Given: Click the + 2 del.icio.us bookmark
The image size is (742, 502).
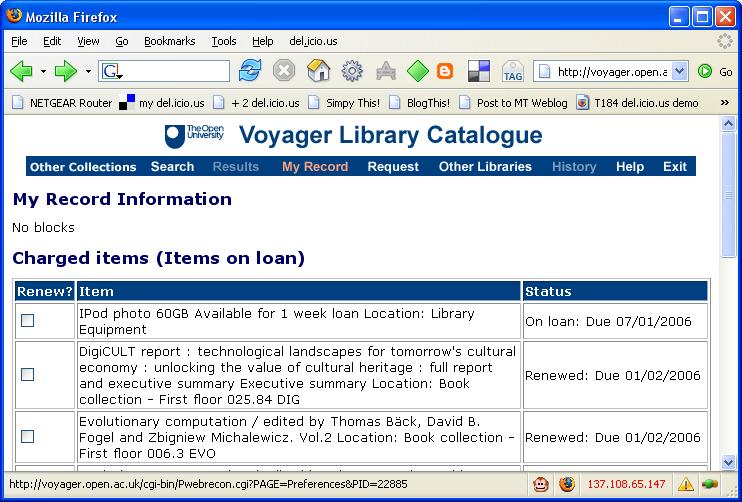Looking at the screenshot, I should click(256, 103).
